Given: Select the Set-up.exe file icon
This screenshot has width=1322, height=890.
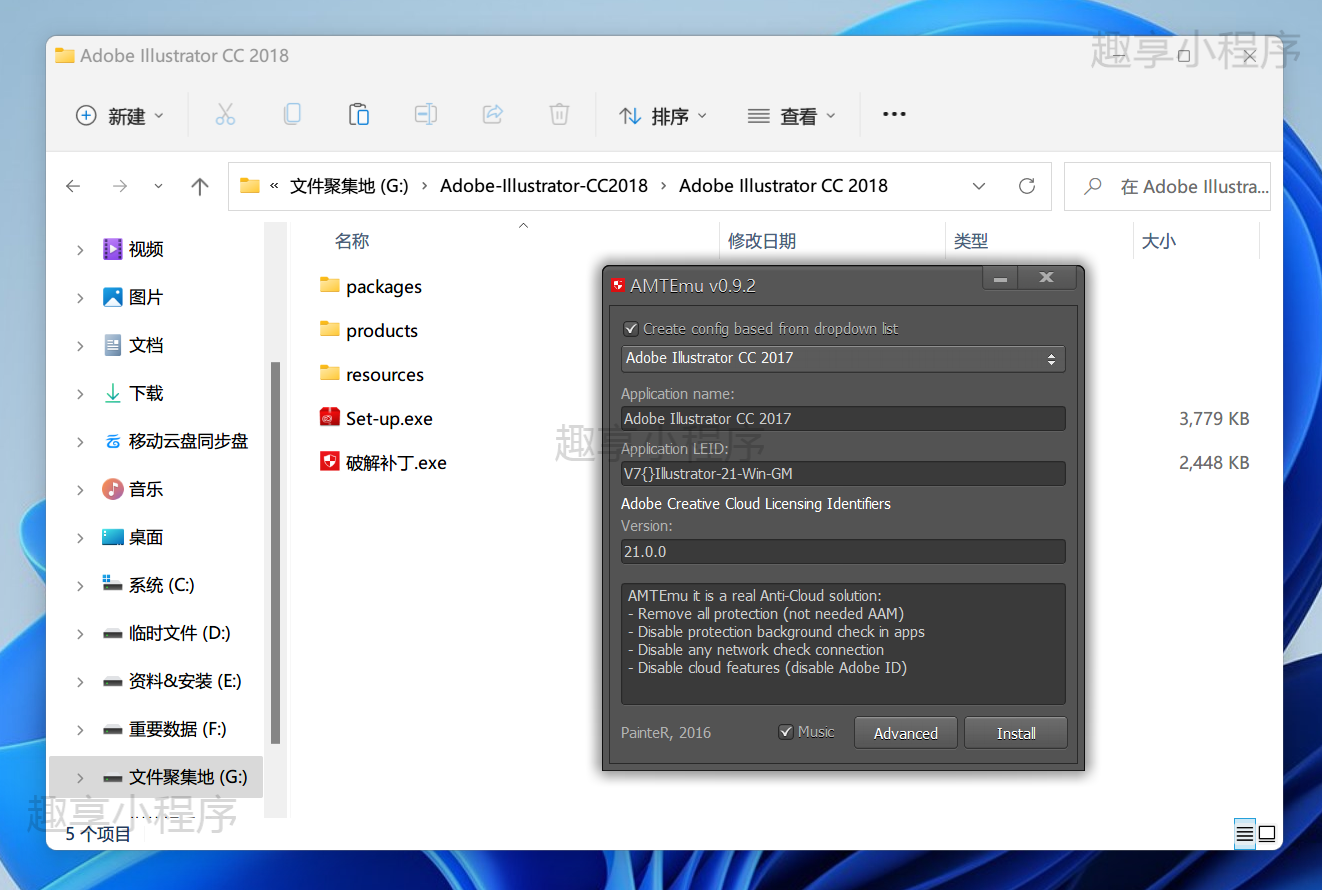Looking at the screenshot, I should point(330,418).
